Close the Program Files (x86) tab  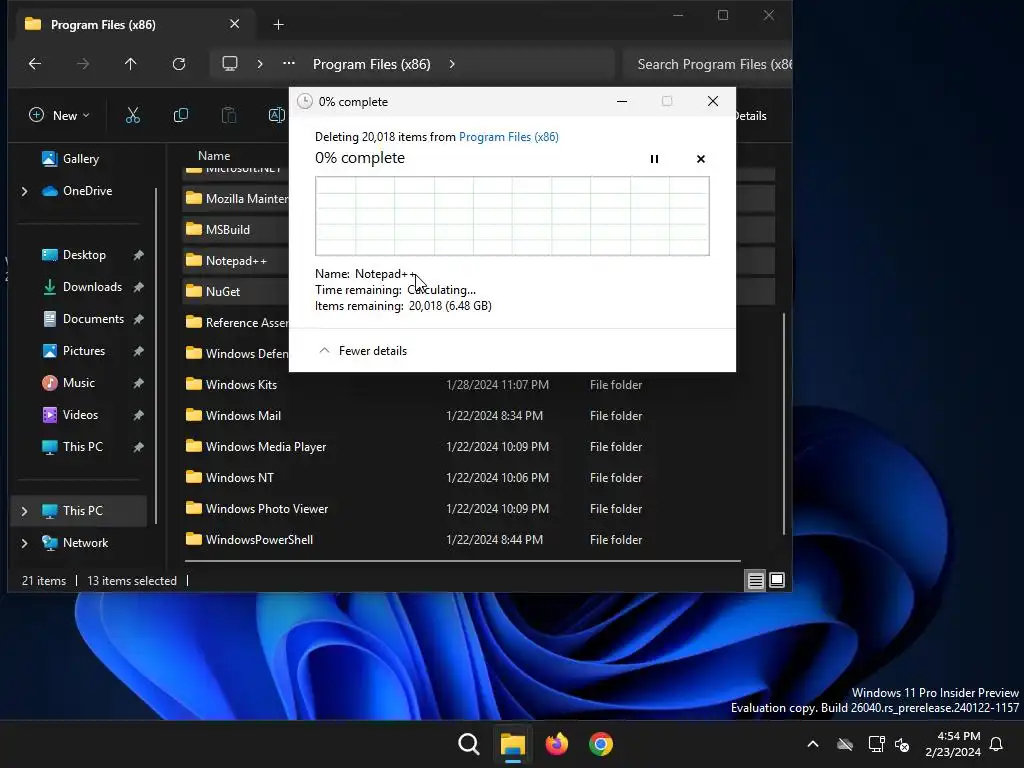pos(234,24)
